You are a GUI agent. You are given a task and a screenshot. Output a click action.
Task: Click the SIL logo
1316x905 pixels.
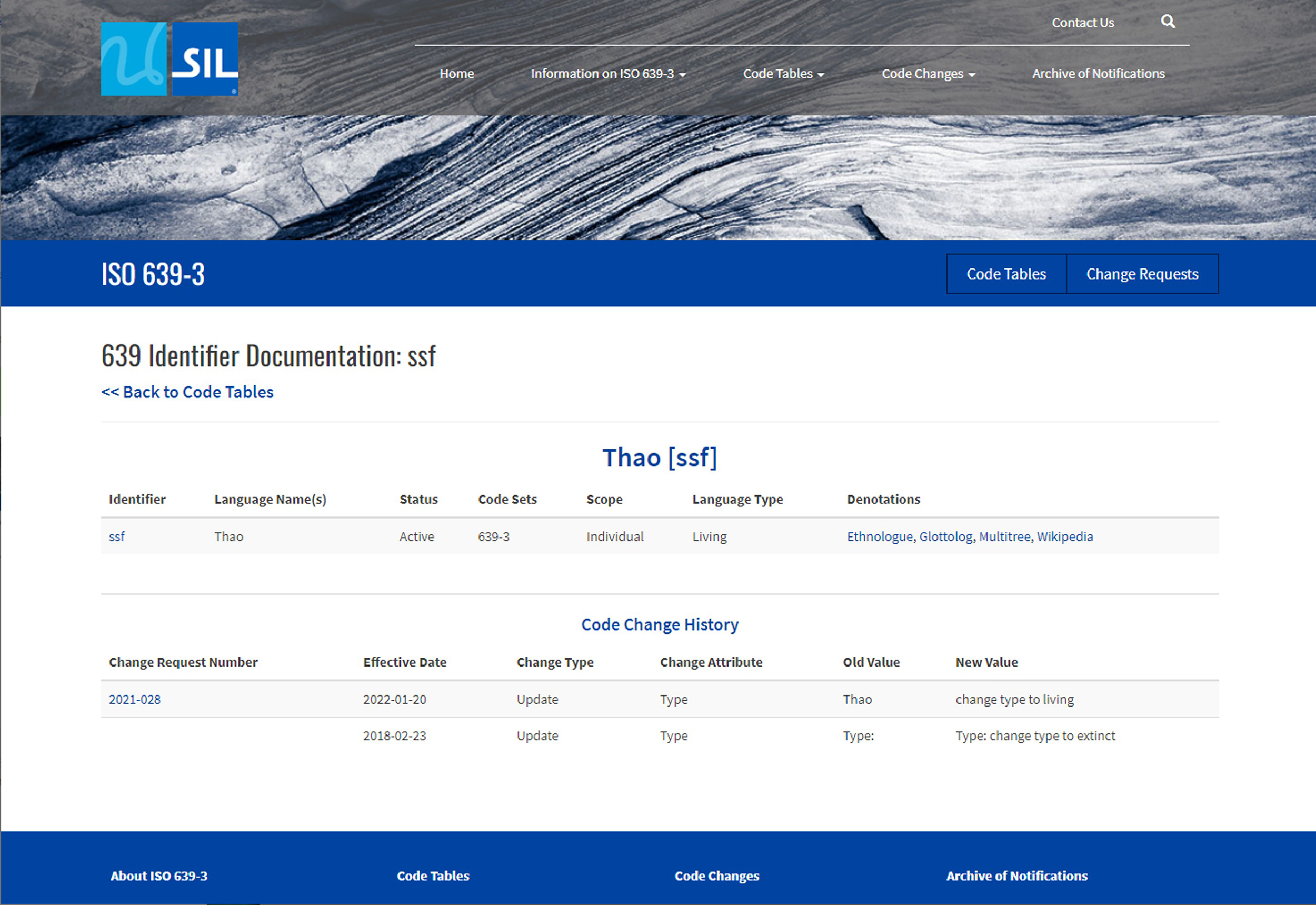[170, 59]
